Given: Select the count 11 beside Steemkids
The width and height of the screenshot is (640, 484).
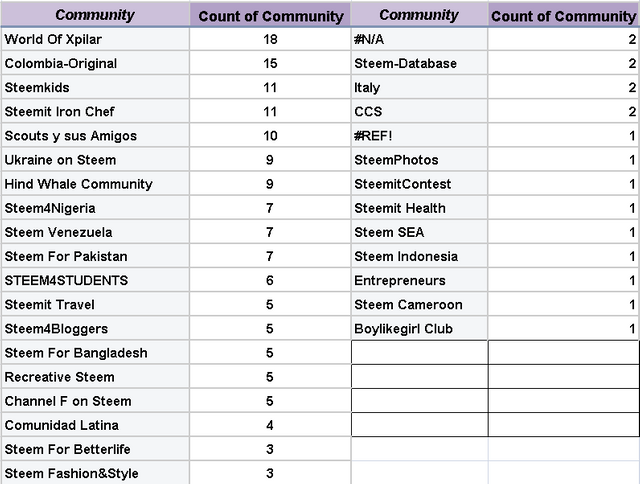Looking at the screenshot, I should [x=270, y=87].
